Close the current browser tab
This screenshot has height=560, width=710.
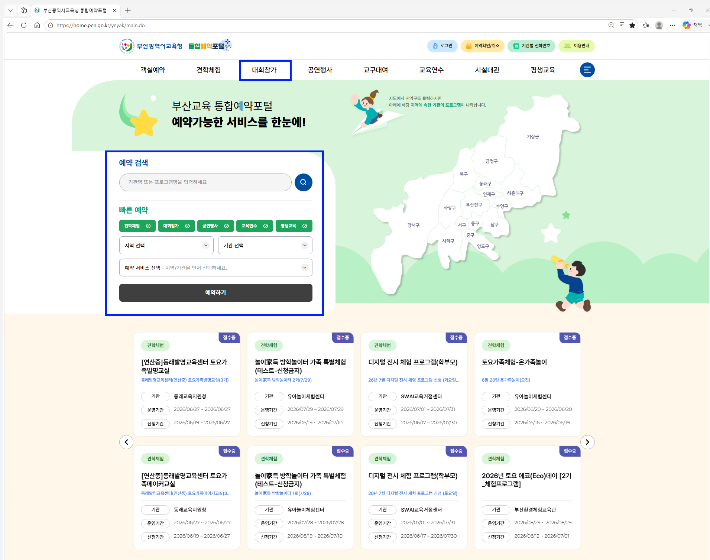pos(115,10)
